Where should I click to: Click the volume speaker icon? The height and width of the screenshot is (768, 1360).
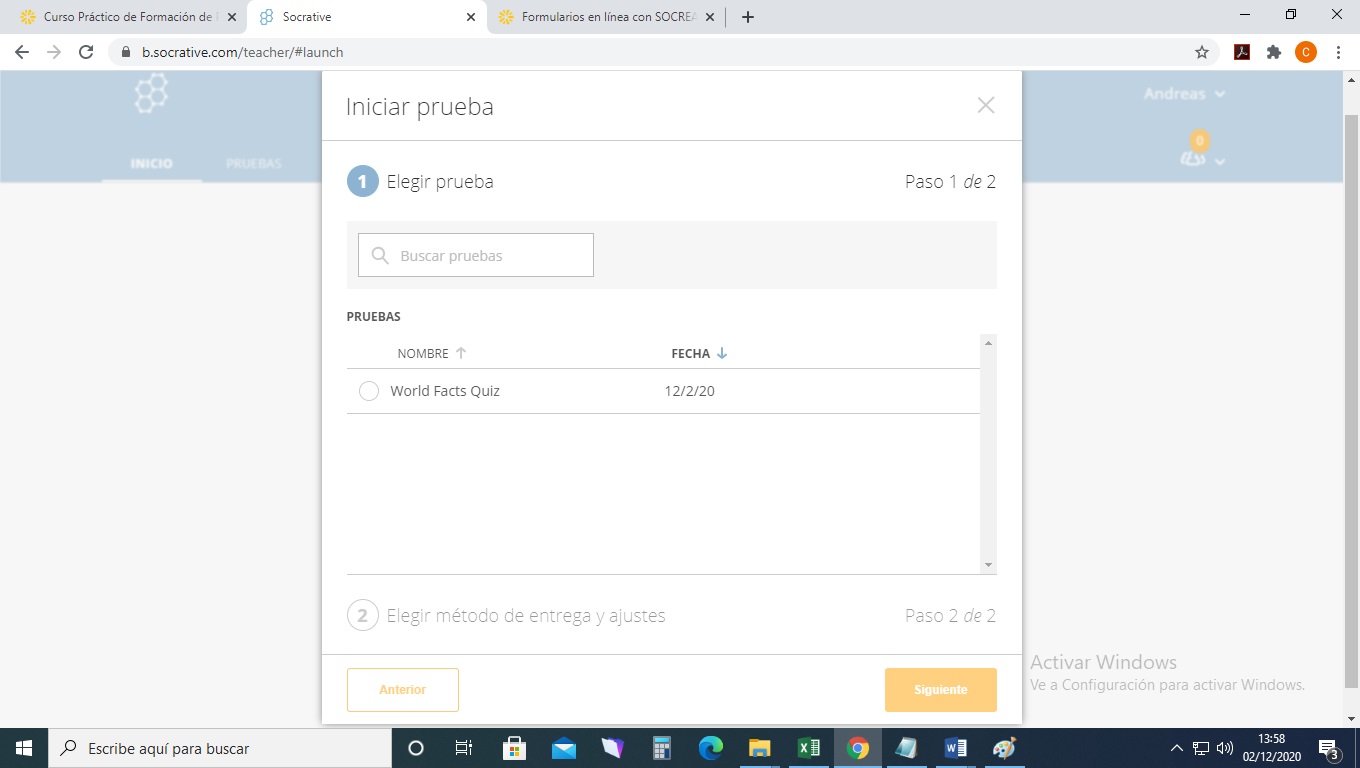pyautogui.click(x=1225, y=748)
